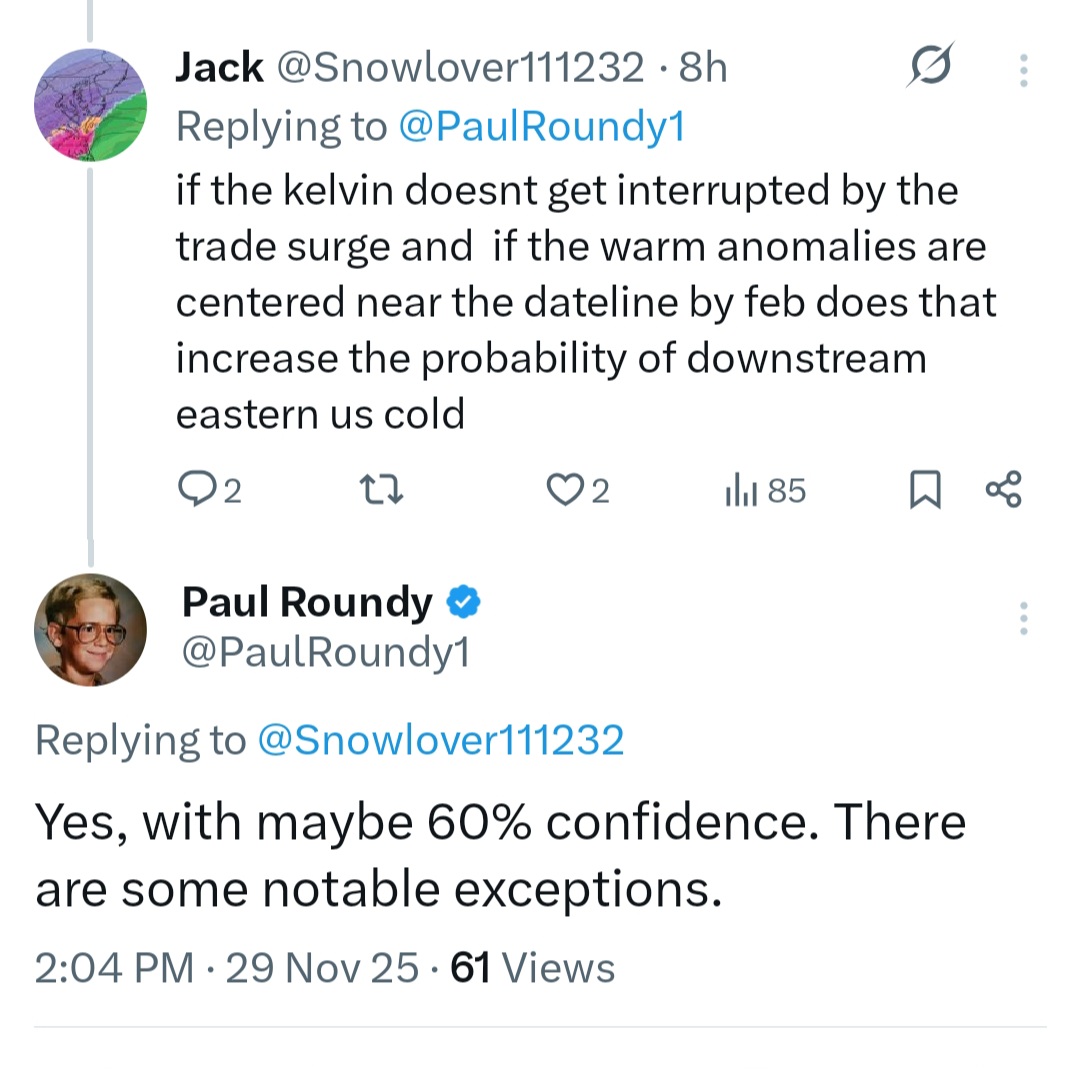The height and width of the screenshot is (1069, 1080).
Task: Open Paul Roundy's profile photo
Action: [x=91, y=629]
